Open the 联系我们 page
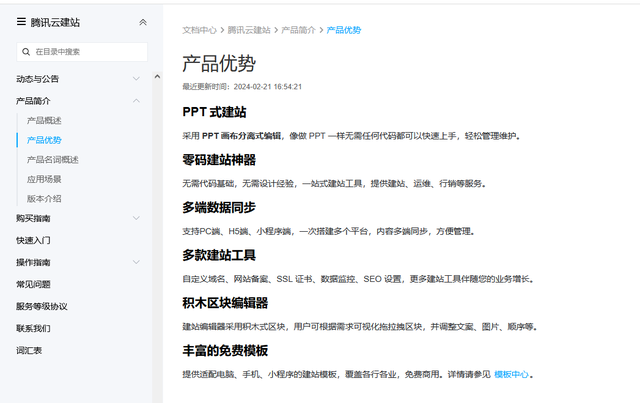This screenshot has height=403, width=640. pos(33,328)
